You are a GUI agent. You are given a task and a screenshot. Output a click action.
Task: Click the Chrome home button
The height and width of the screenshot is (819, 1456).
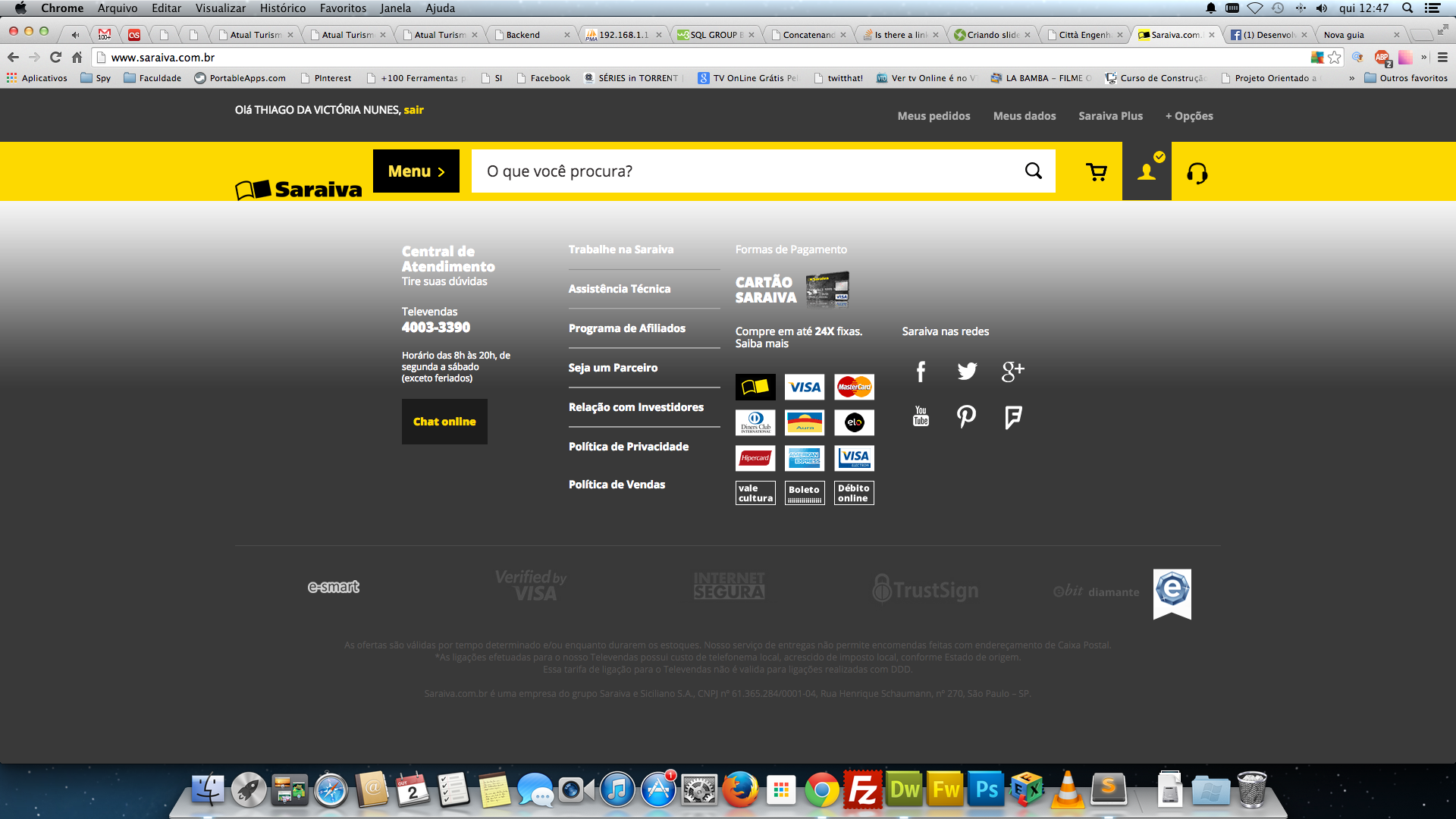77,57
